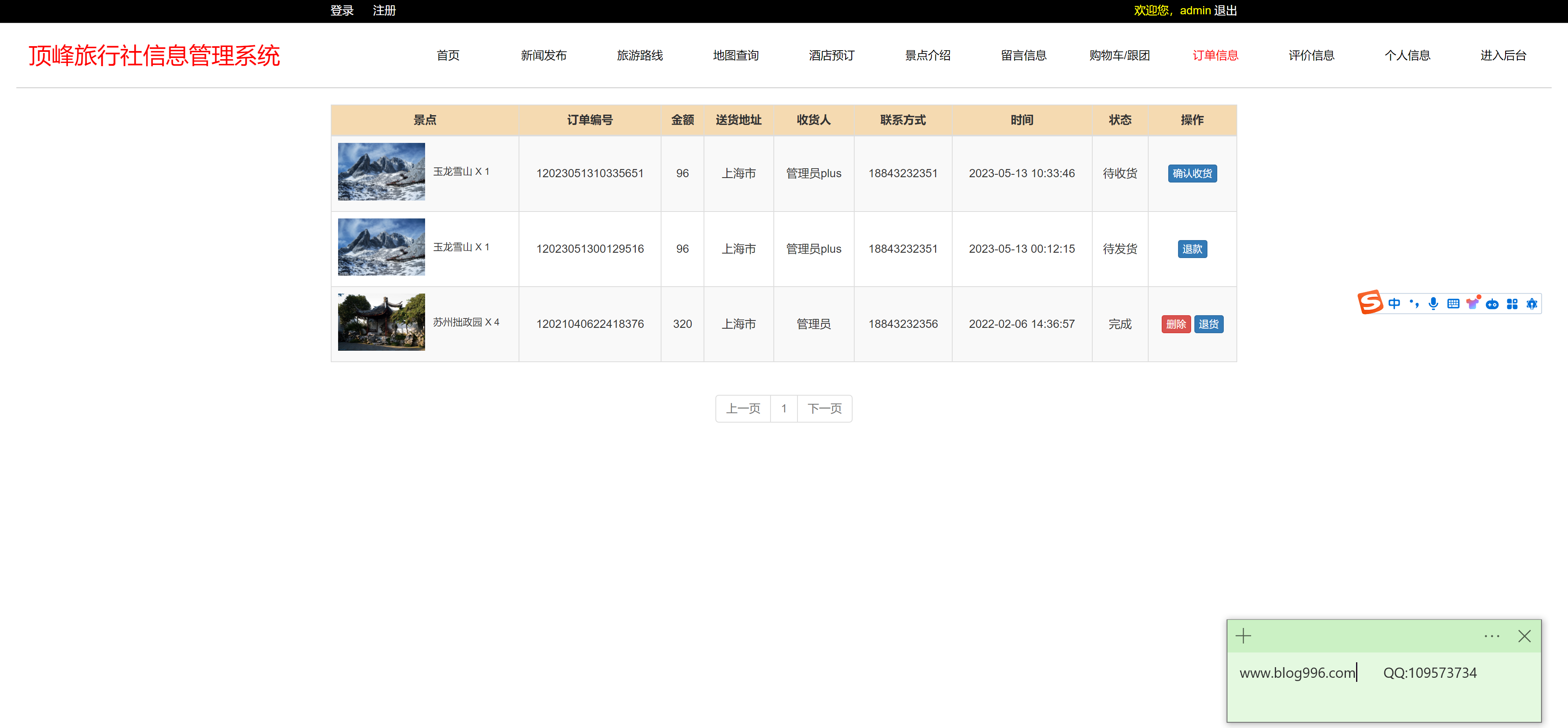Viewport: 1568px width, 728px height.
Task: Toggle Sogou input between Chinese and English
Action: click(1394, 303)
